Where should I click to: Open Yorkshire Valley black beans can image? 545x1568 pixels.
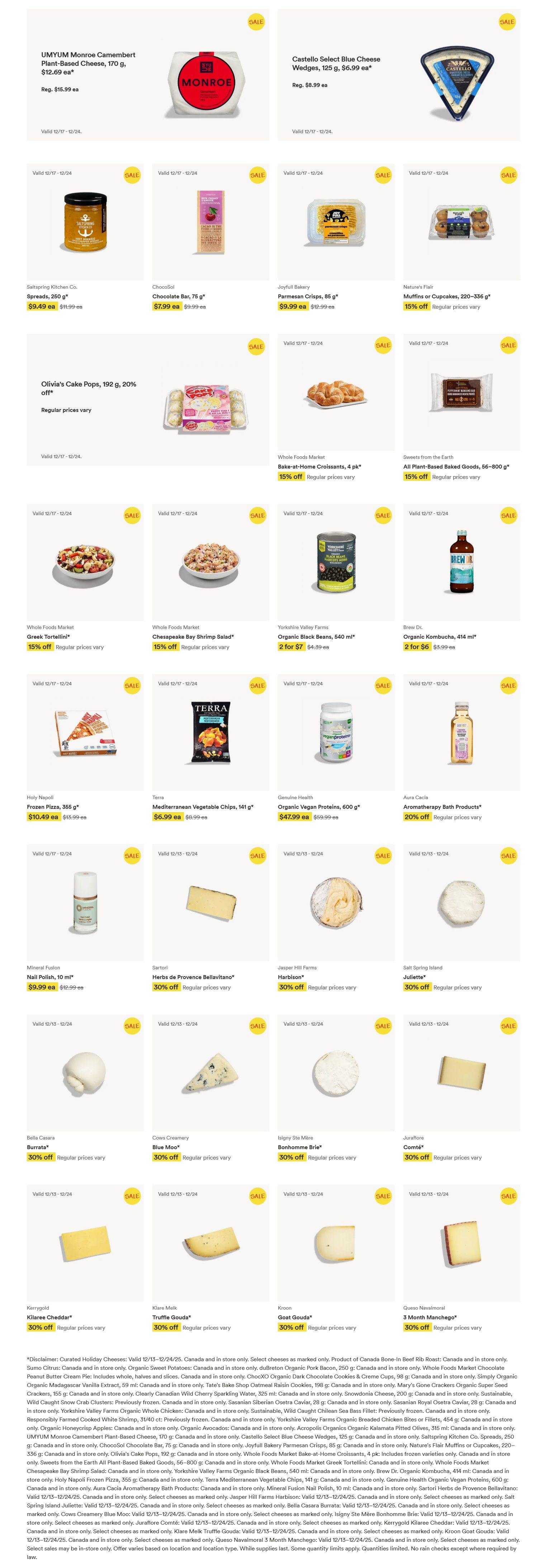pyautogui.click(x=336, y=562)
